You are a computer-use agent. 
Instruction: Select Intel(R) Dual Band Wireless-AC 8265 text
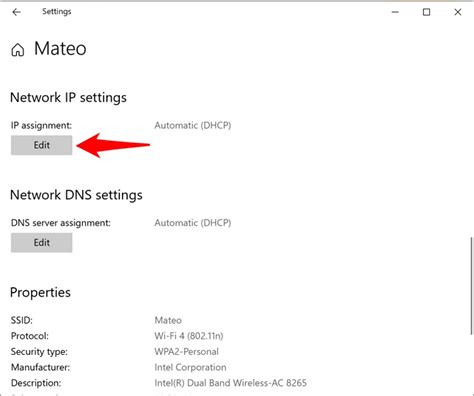click(x=230, y=383)
